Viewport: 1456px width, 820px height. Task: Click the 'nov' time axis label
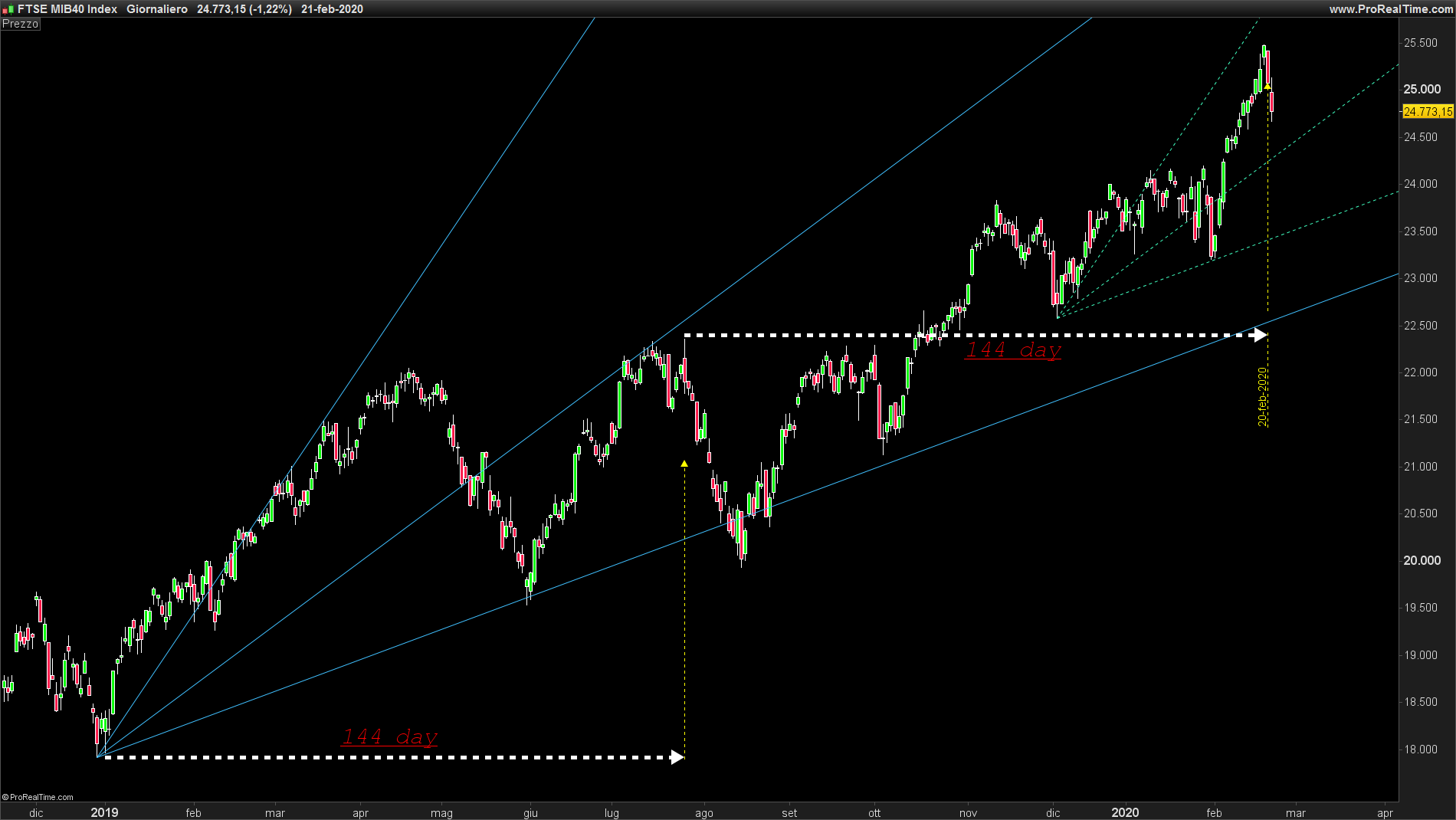tap(969, 813)
